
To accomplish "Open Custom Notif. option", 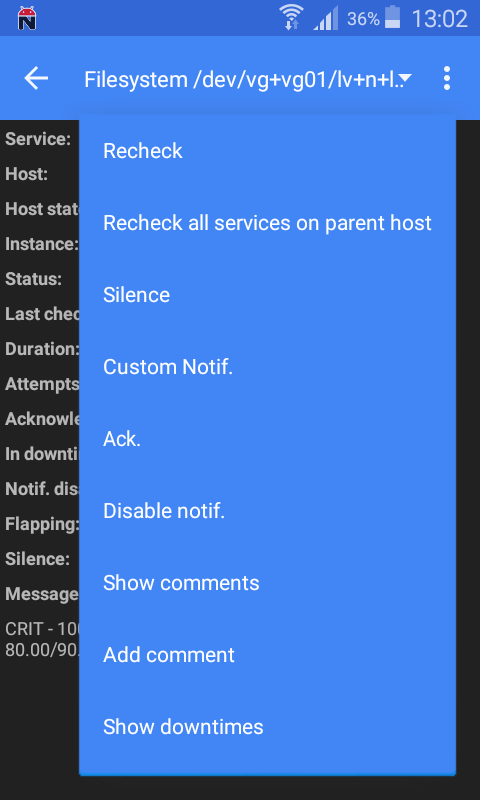I will point(267,367).
